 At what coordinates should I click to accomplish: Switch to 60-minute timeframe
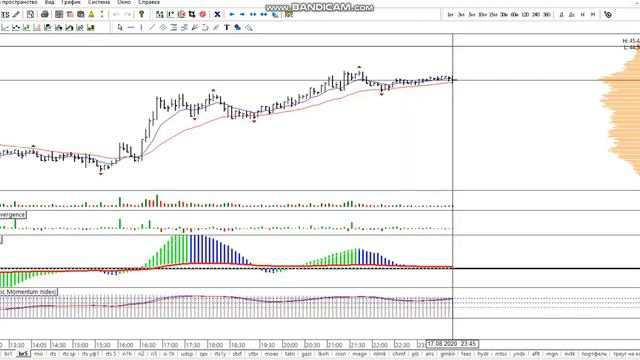(x=514, y=15)
